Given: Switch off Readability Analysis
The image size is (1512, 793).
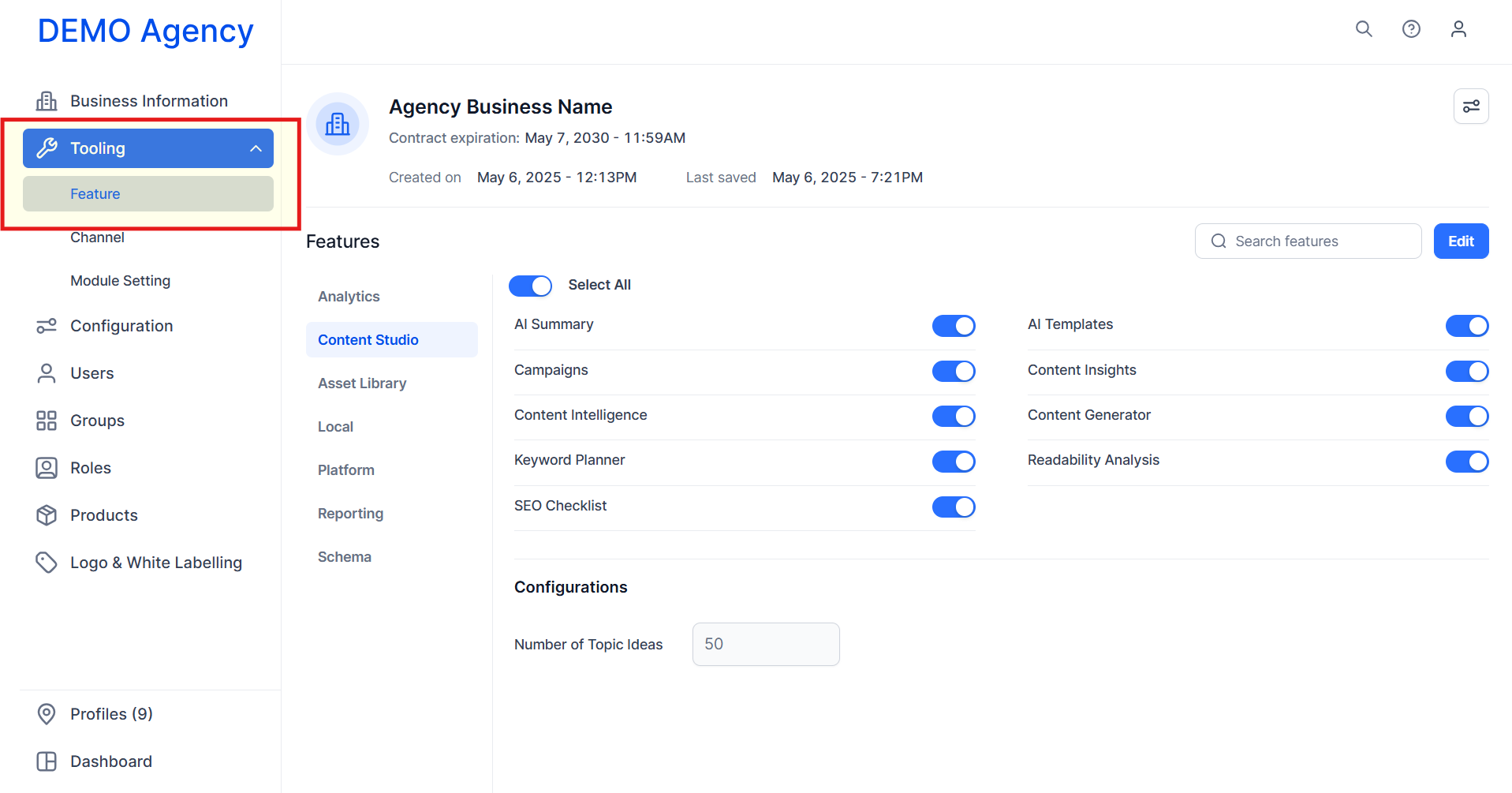Looking at the screenshot, I should pos(1467,462).
